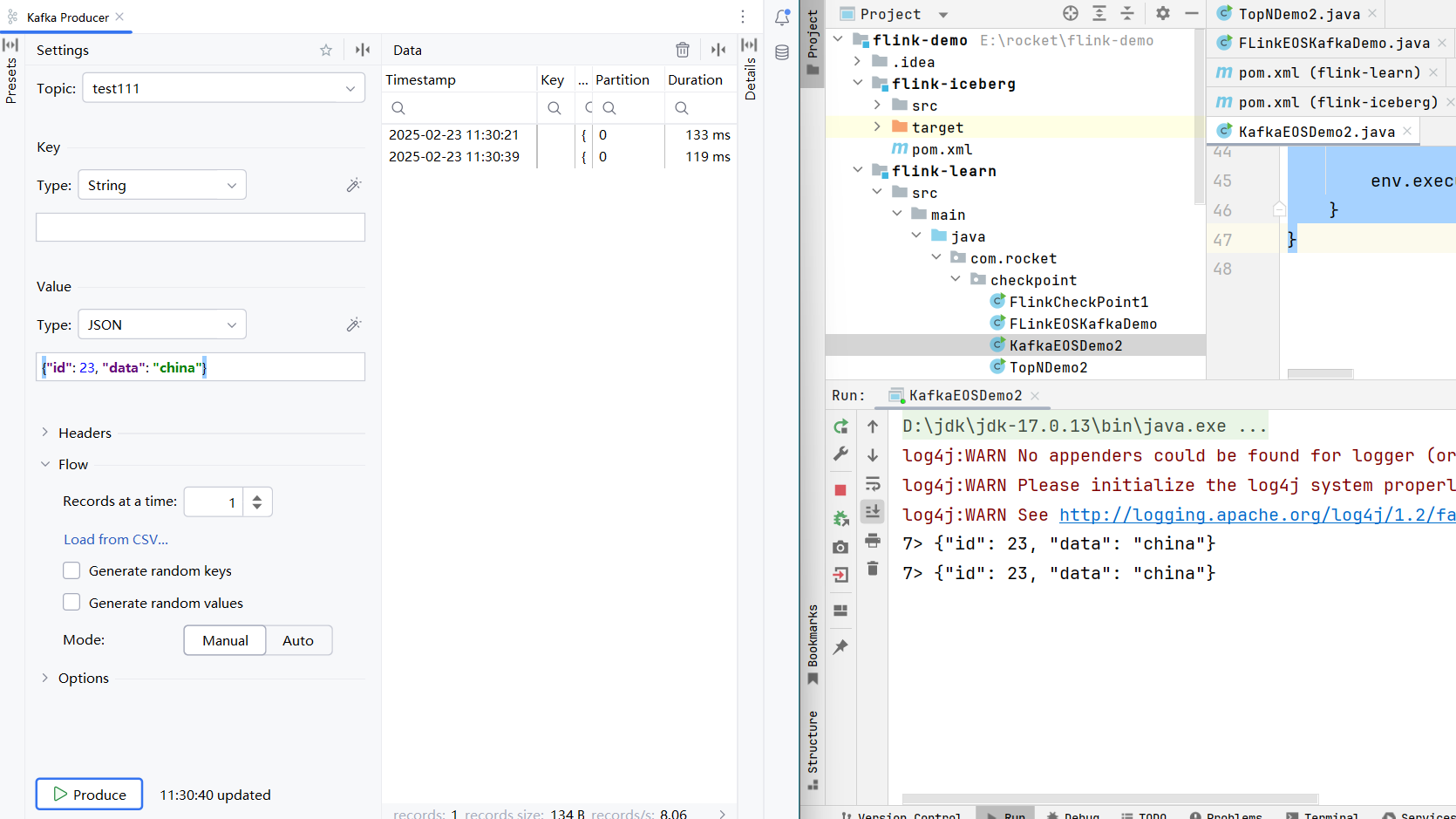Image resolution: width=1456 pixels, height=819 pixels.
Task: Open pom.xml (flink-iceberg) tab
Action: point(1329,103)
